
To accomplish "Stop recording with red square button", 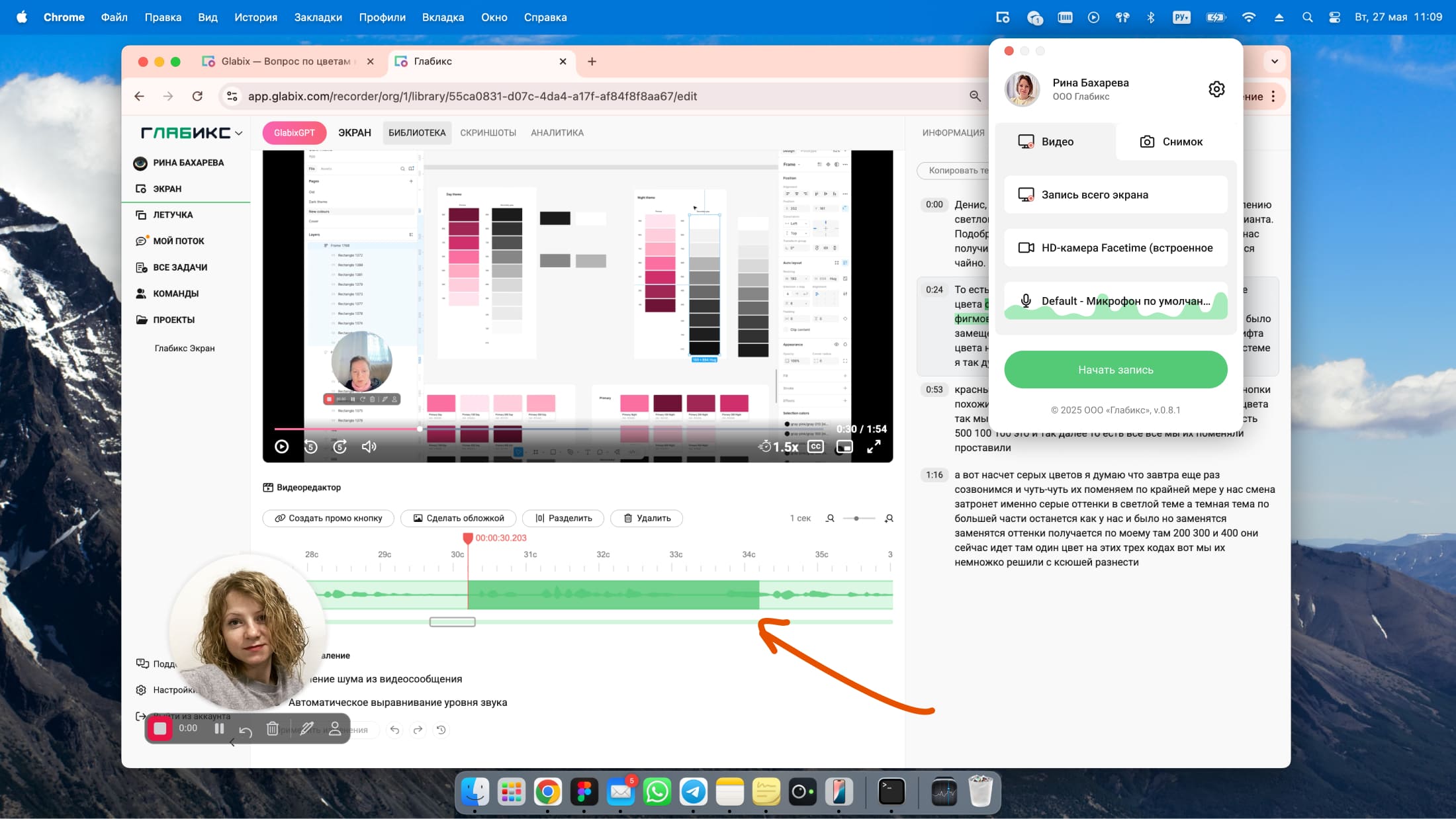I will click(x=159, y=728).
